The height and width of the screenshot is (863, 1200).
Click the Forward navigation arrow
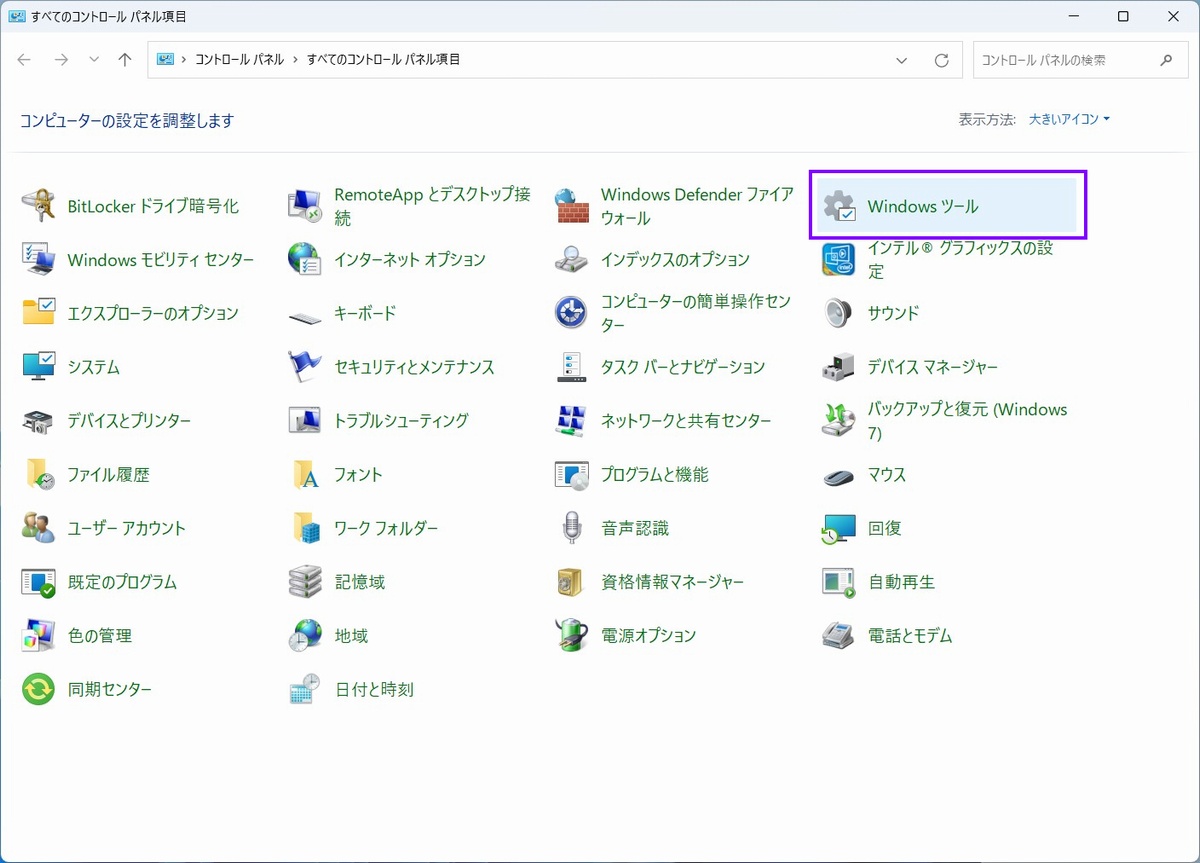[x=61, y=60]
